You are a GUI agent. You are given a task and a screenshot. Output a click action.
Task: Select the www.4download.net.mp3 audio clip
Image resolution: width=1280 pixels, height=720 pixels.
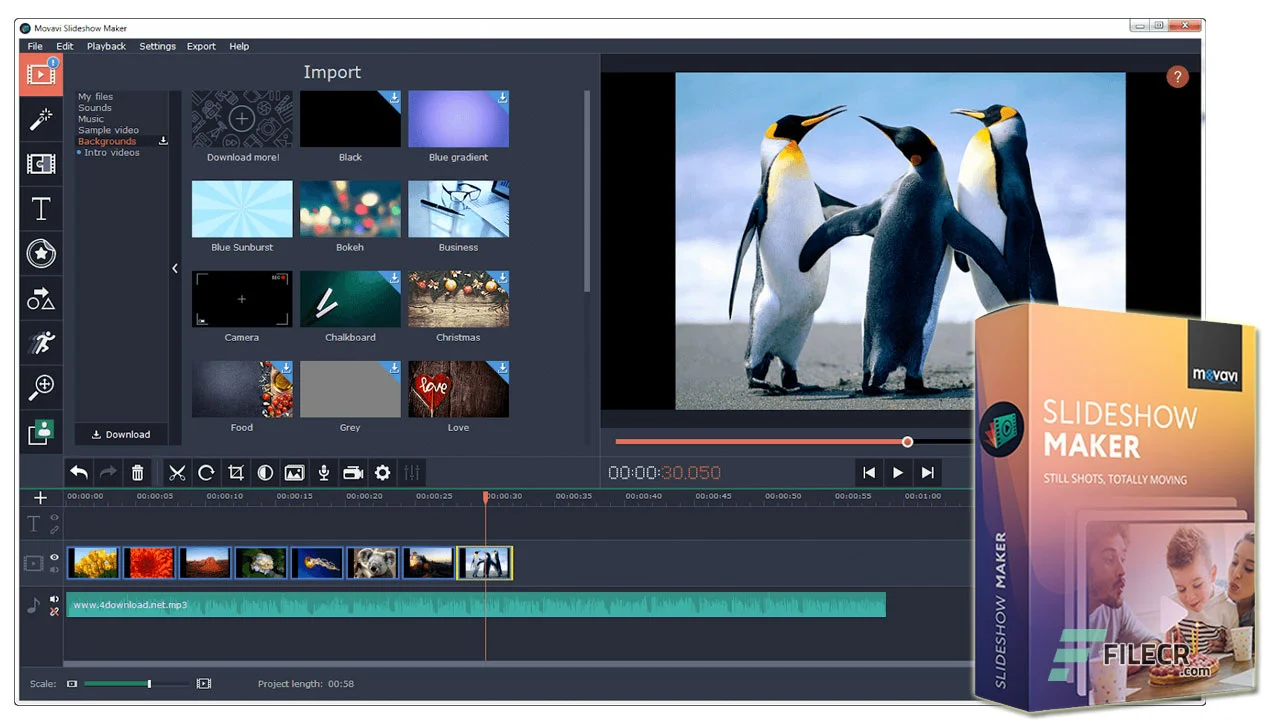476,604
